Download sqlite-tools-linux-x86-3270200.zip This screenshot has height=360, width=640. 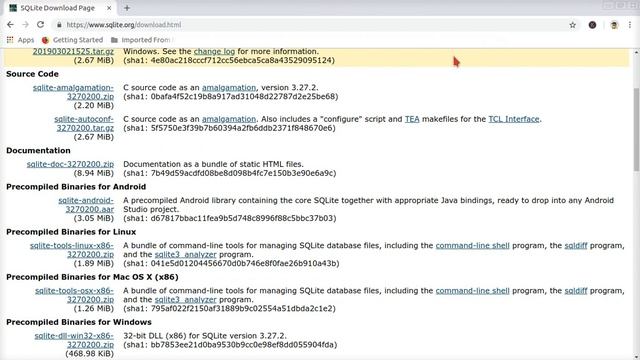[x=72, y=250]
